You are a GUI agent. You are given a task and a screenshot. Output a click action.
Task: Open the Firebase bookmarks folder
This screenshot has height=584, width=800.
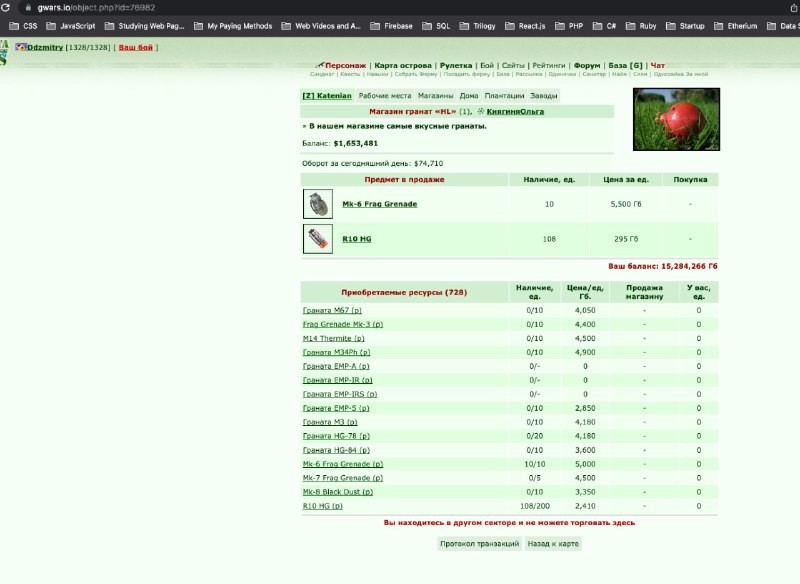(391, 26)
